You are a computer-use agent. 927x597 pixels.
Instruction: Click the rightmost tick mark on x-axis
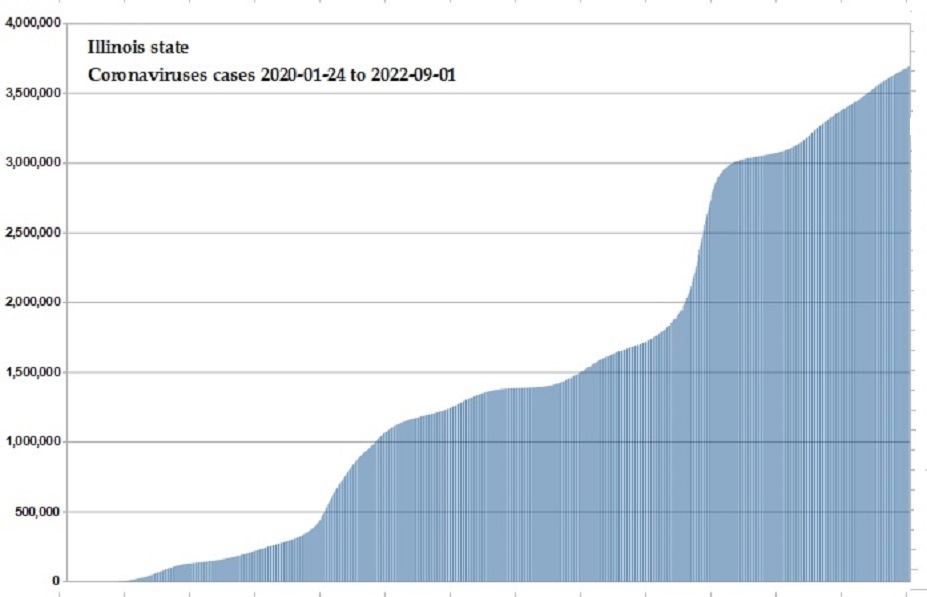pyautogui.click(x=906, y=590)
